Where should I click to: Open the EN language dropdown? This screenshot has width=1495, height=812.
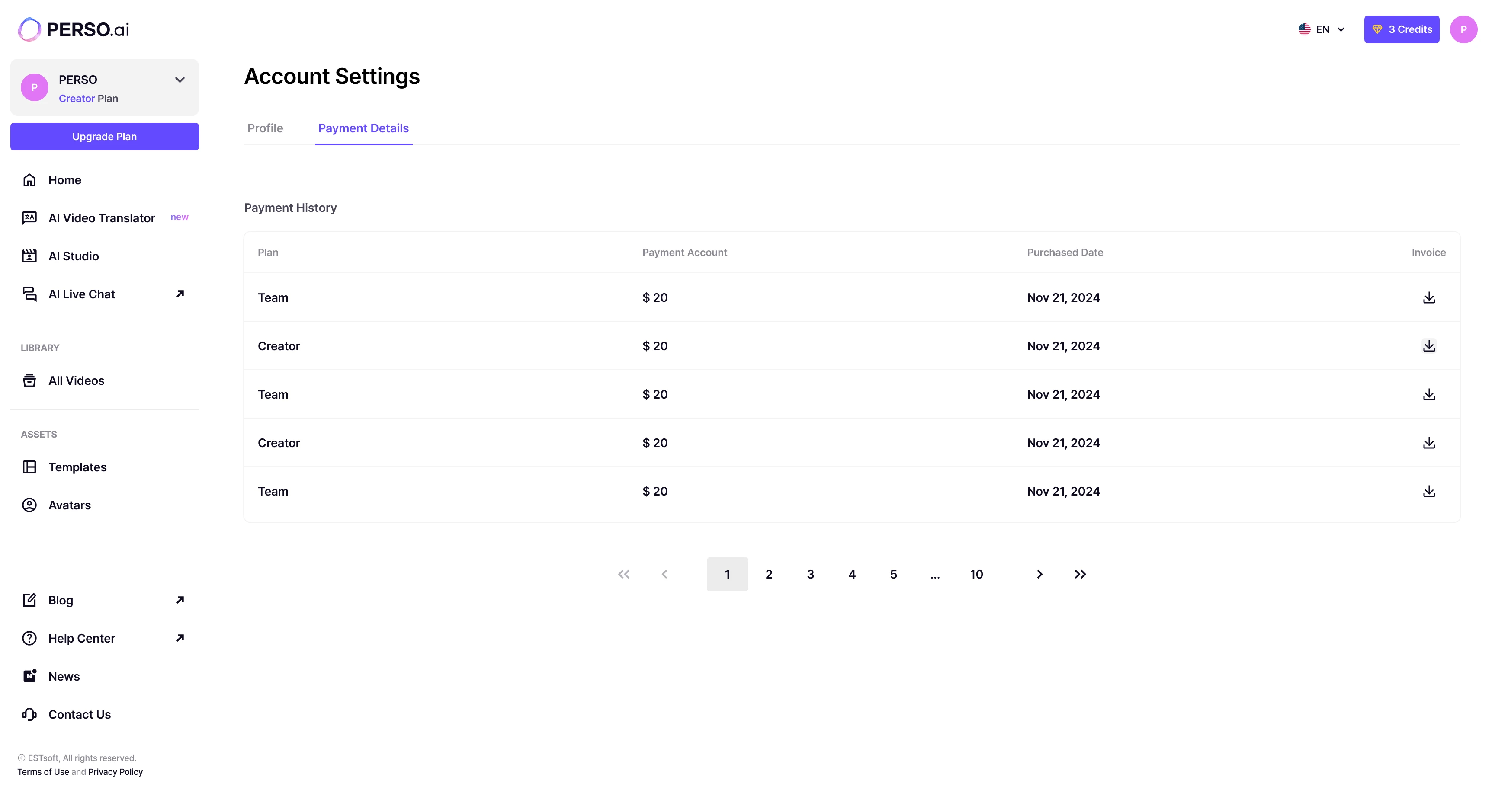click(1323, 29)
